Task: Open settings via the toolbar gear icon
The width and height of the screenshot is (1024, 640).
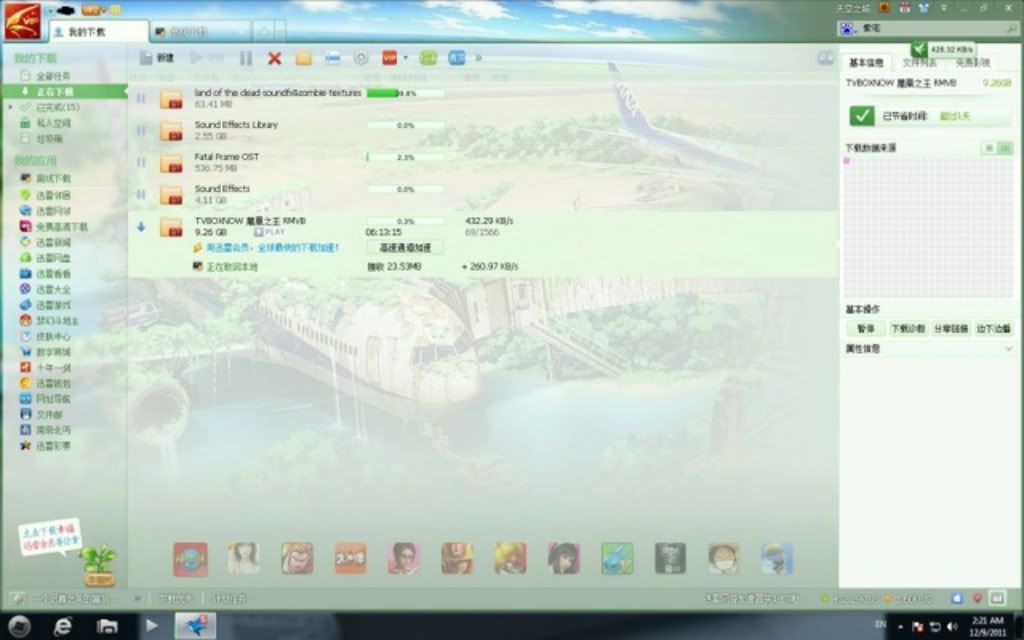Action: [361, 59]
